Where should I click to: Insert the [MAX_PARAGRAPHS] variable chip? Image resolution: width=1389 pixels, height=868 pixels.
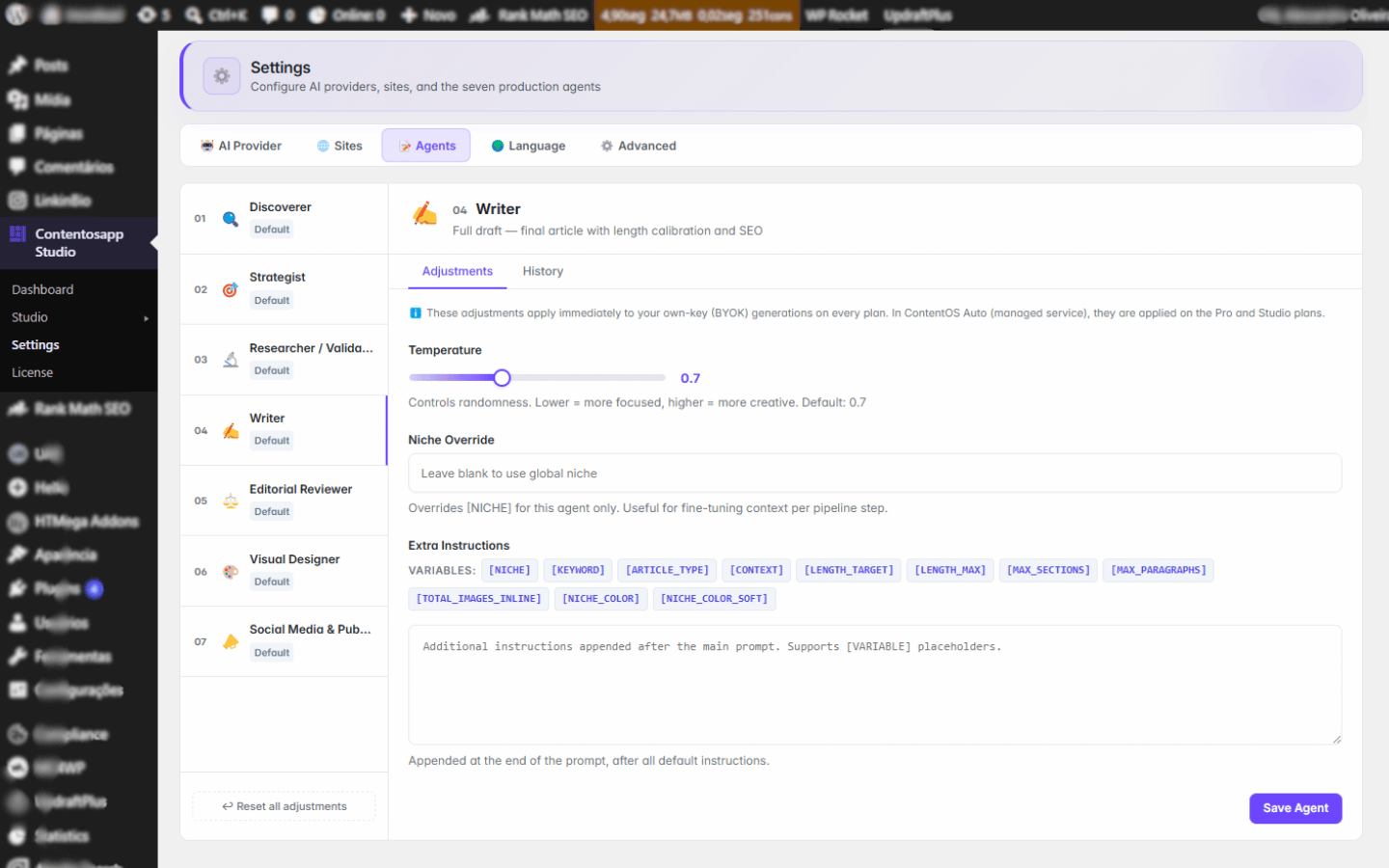click(1158, 570)
